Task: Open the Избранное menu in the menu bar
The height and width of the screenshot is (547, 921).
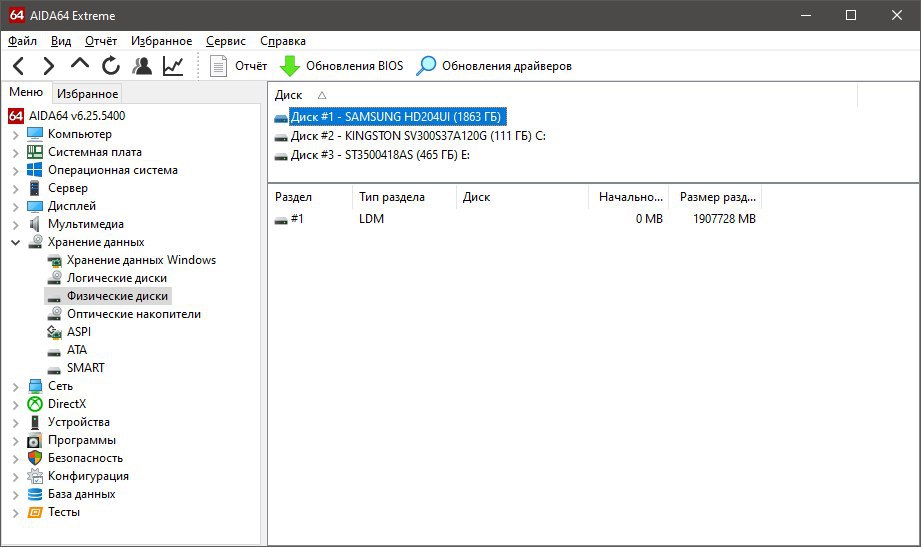Action: [x=161, y=41]
